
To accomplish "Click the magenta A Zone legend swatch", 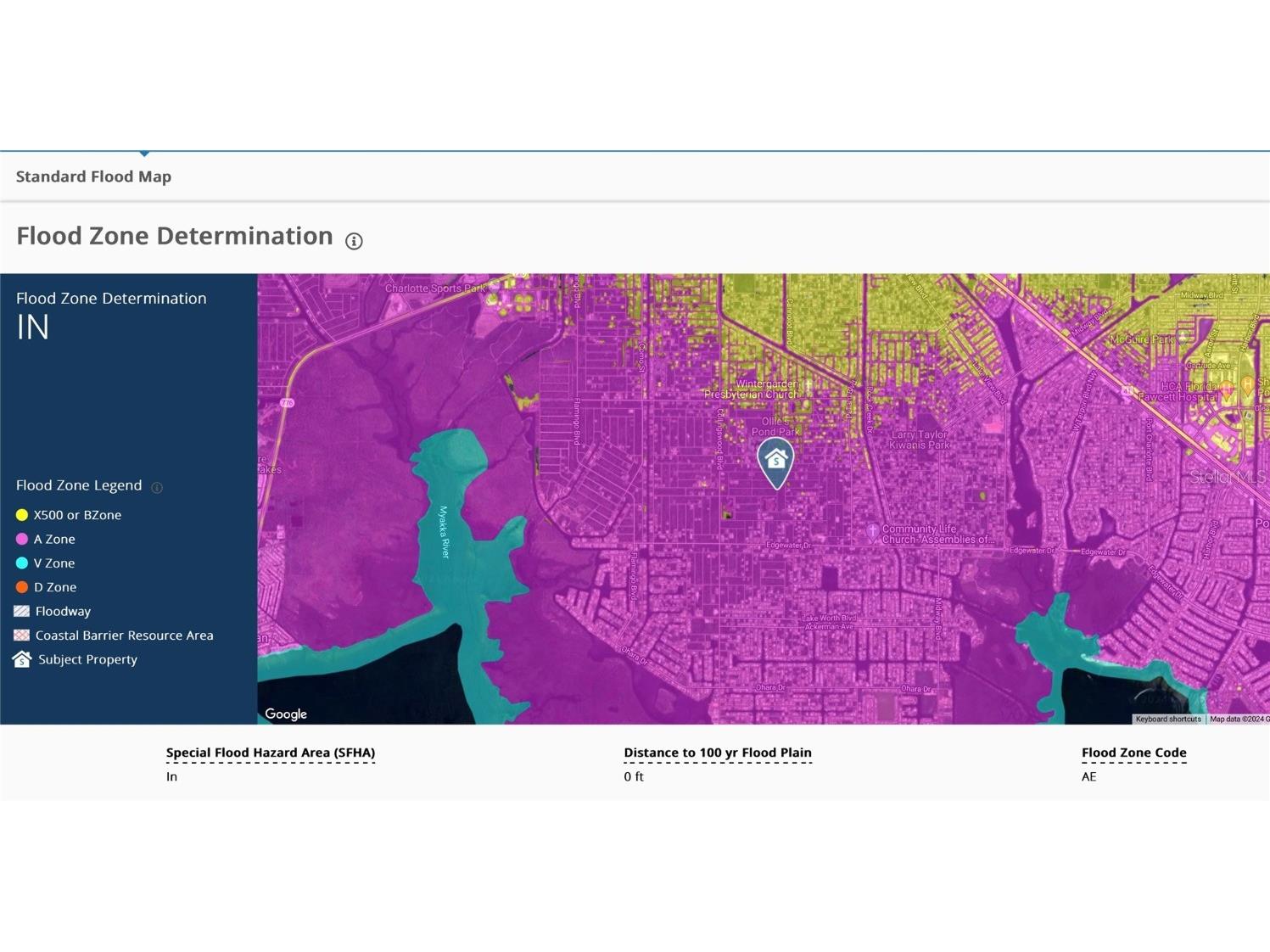I will (22, 539).
